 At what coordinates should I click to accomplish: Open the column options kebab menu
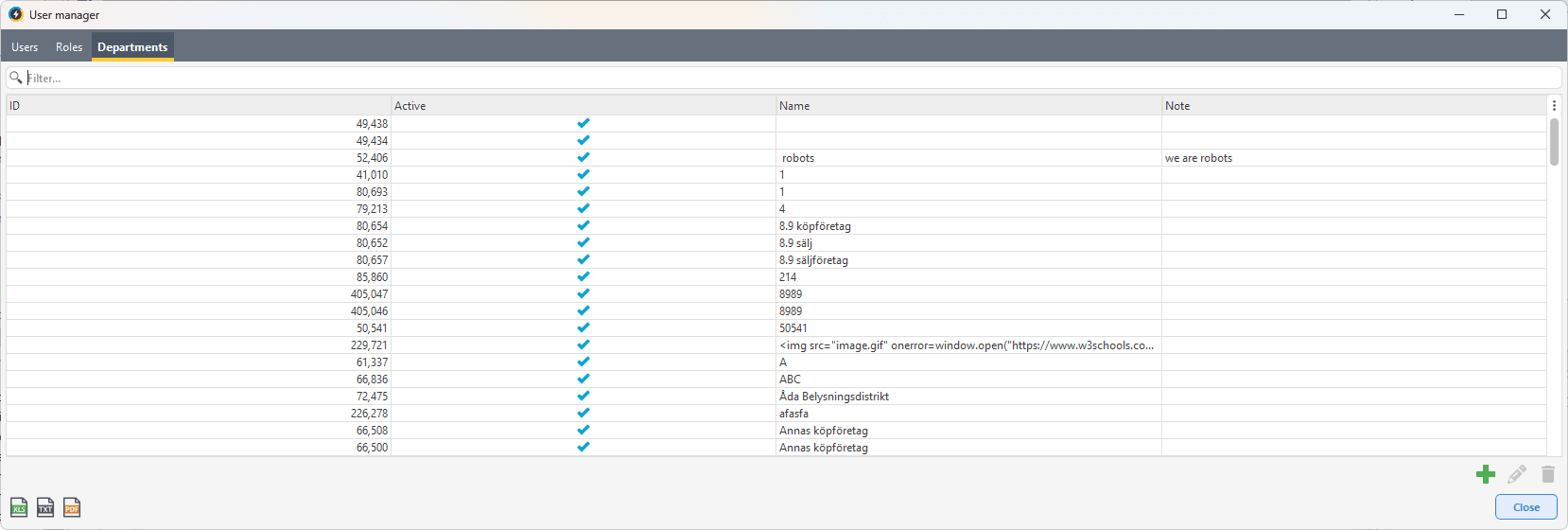pos(1554,105)
